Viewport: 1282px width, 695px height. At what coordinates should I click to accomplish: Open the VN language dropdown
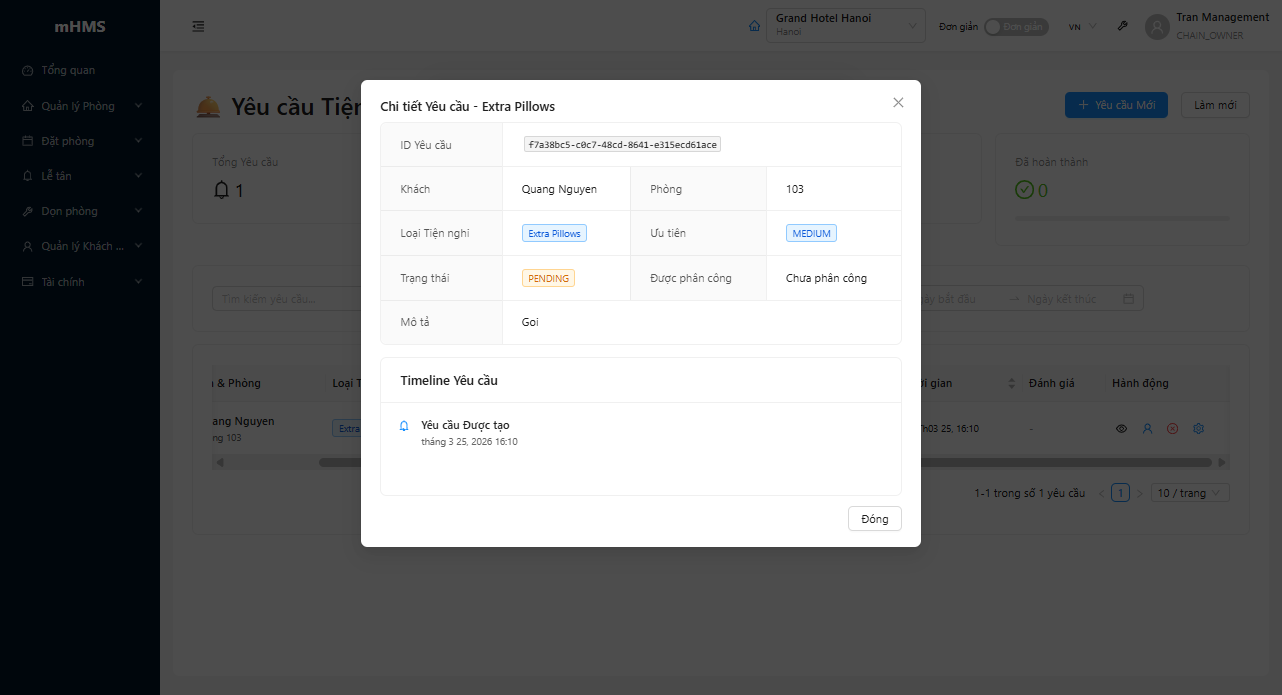click(x=1079, y=27)
